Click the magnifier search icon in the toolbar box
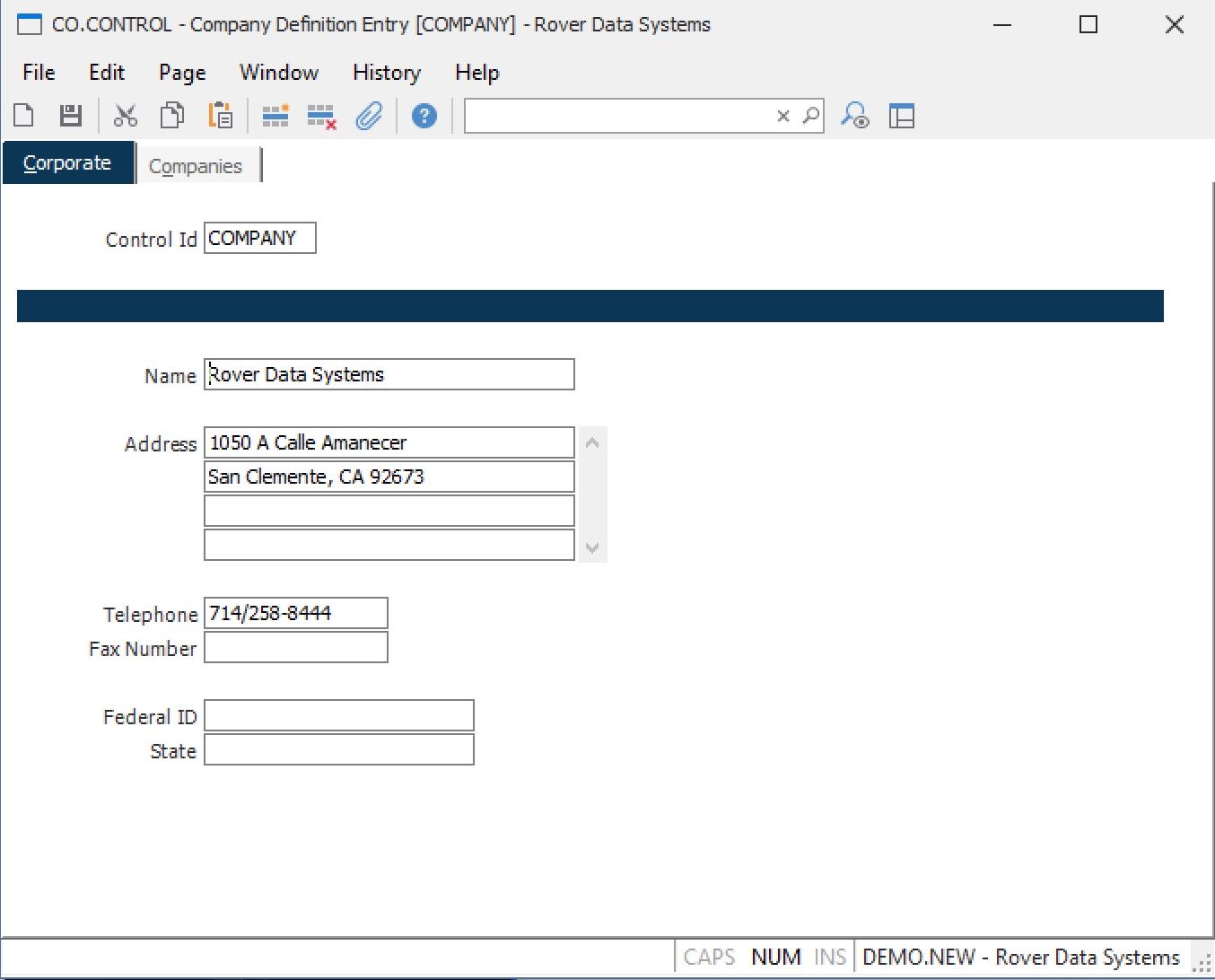The height and width of the screenshot is (980, 1215). [810, 116]
